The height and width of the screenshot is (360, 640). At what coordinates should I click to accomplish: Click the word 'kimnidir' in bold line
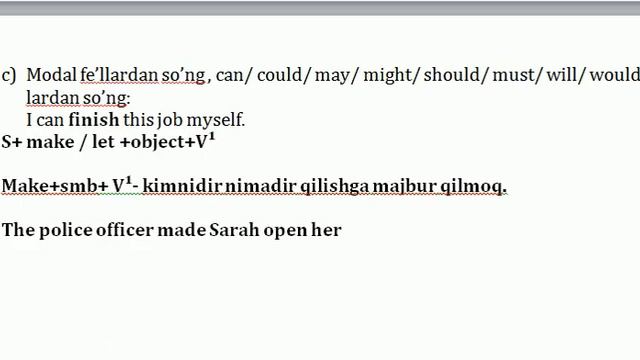[182, 186]
